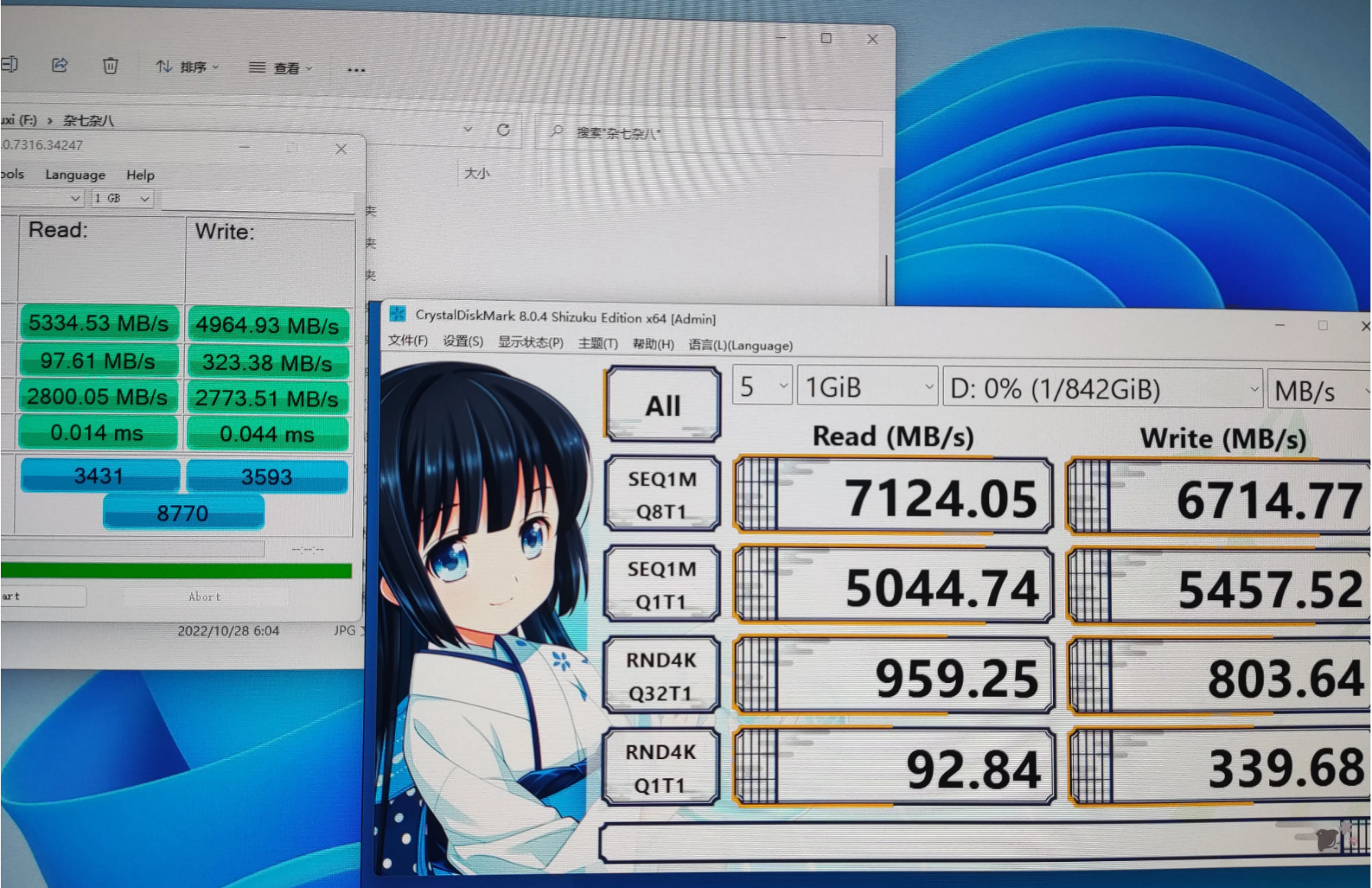Open the drive selection dropdown in AS SSD
The width and height of the screenshot is (1372, 888).
tap(42, 198)
